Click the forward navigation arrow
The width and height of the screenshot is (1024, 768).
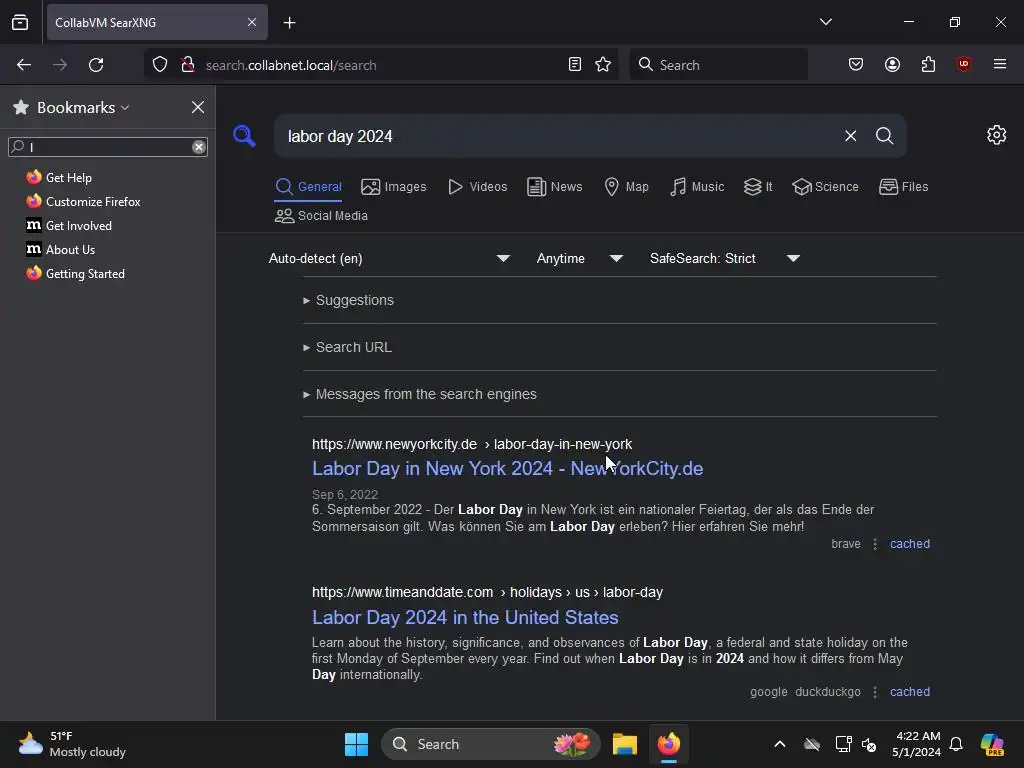coord(60,65)
